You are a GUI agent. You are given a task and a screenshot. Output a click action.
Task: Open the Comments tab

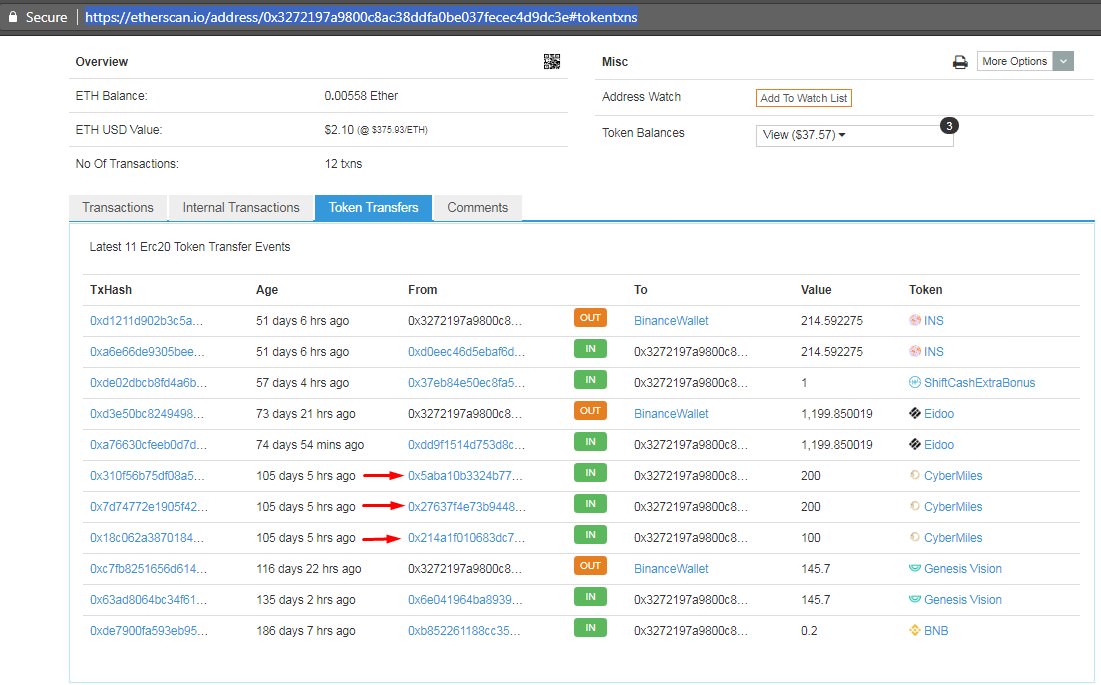[477, 208]
